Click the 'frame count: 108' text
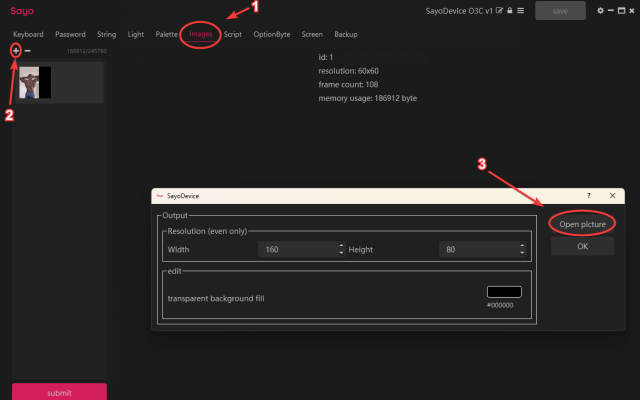Image resolution: width=640 pixels, height=400 pixels. pos(348,84)
